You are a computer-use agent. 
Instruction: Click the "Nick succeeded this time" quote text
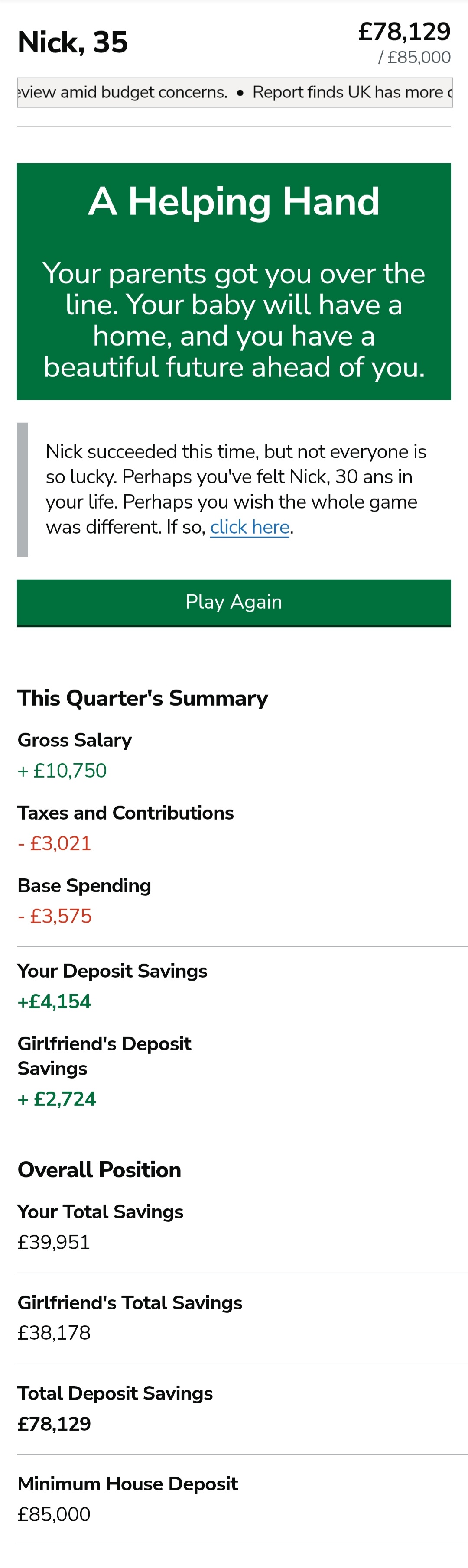click(x=236, y=489)
